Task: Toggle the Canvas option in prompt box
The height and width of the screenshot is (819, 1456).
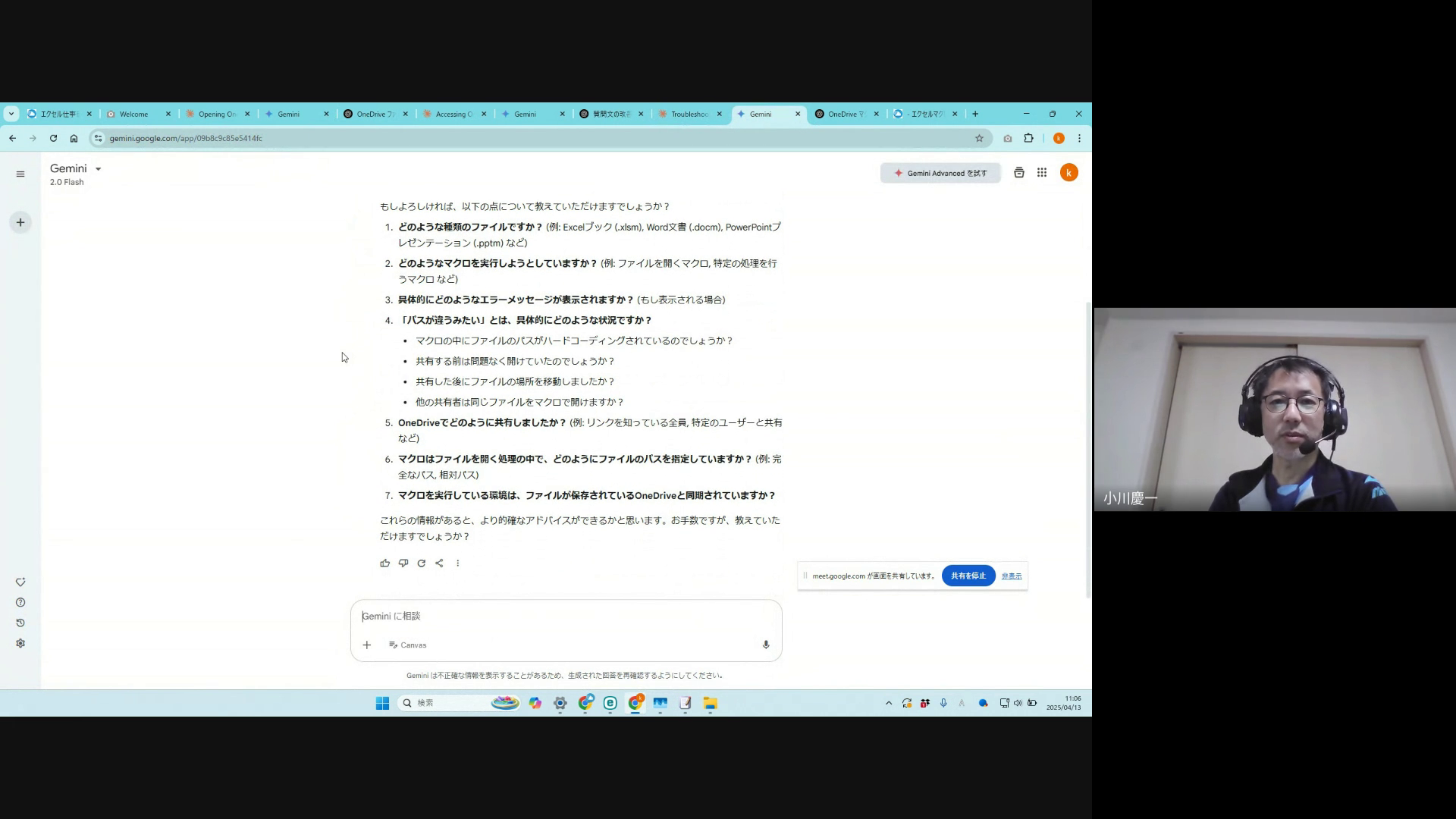Action: [408, 645]
